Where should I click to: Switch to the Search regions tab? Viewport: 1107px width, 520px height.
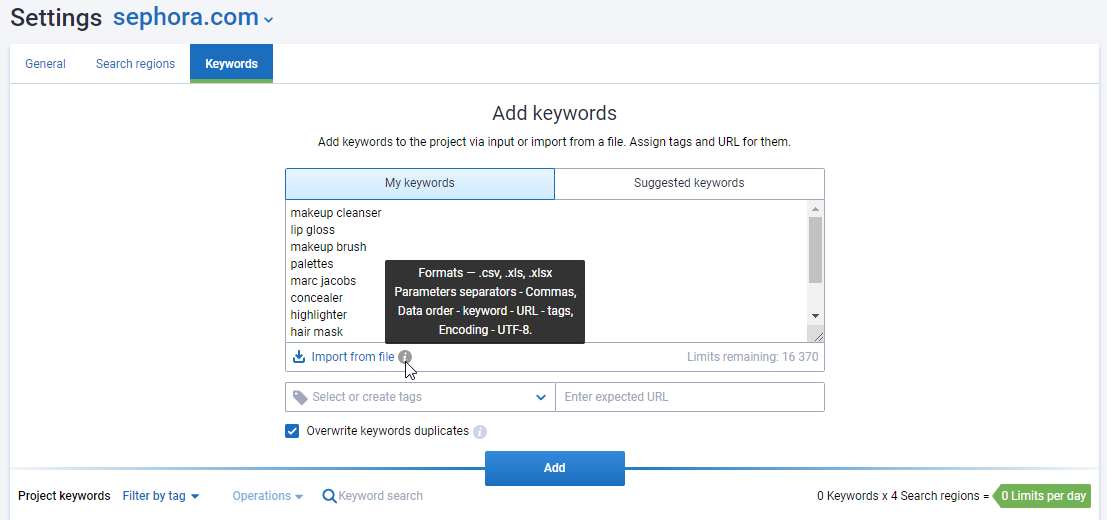[x=136, y=64]
